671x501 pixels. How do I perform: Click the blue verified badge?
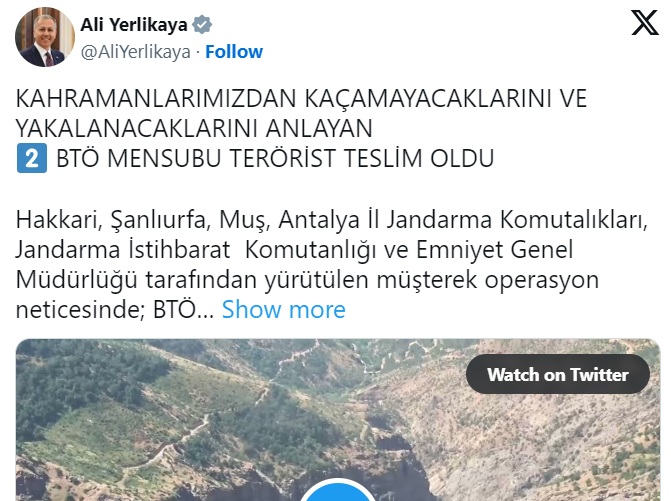202,25
